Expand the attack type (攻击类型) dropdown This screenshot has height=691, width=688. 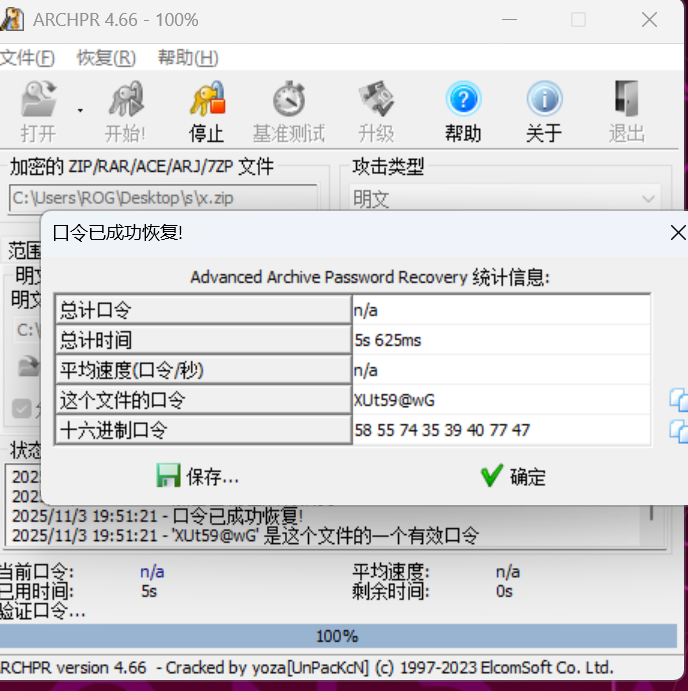pyautogui.click(x=648, y=199)
